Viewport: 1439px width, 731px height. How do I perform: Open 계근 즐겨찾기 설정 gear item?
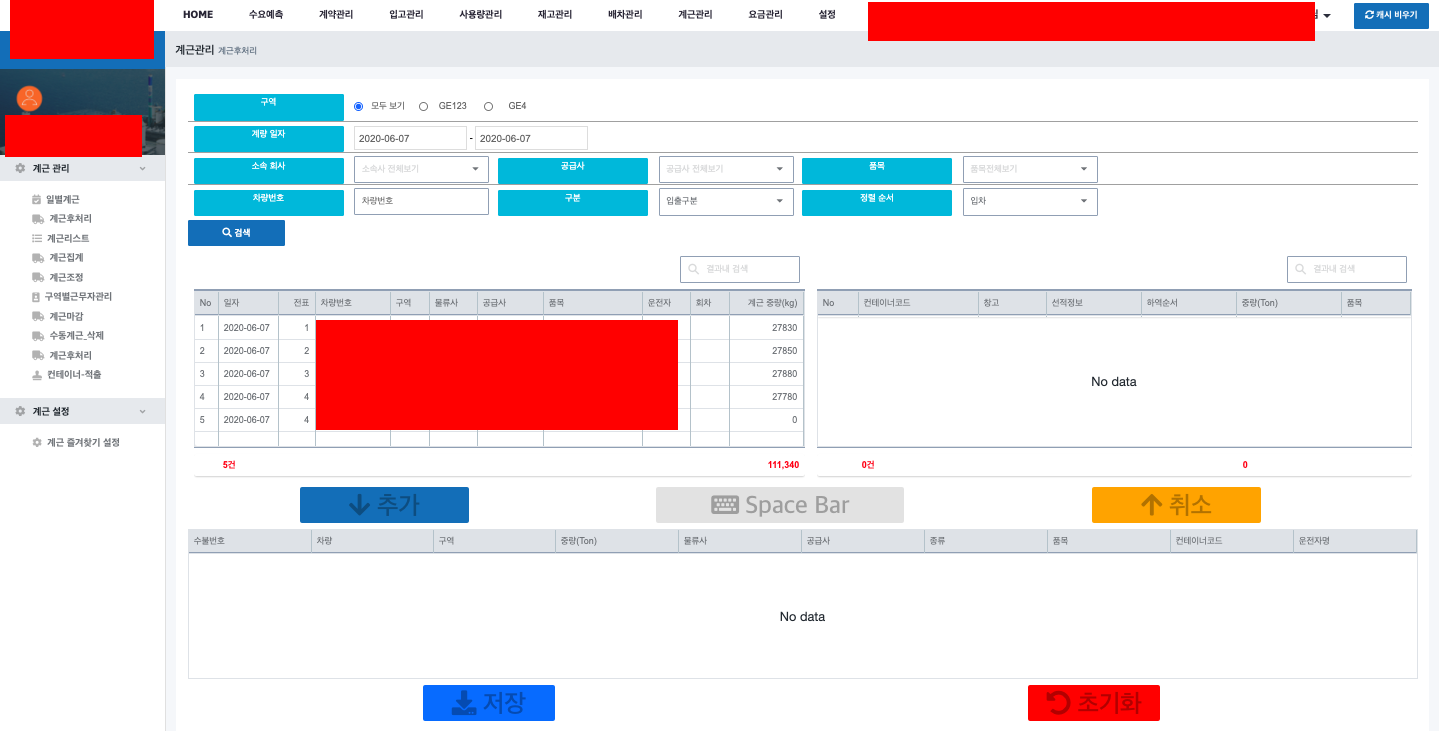coord(82,442)
